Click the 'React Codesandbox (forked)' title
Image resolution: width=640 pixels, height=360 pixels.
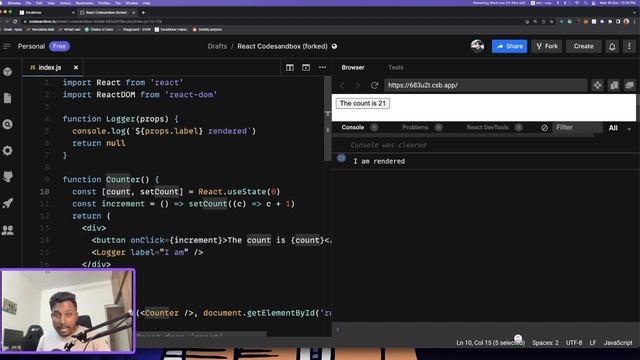point(282,46)
